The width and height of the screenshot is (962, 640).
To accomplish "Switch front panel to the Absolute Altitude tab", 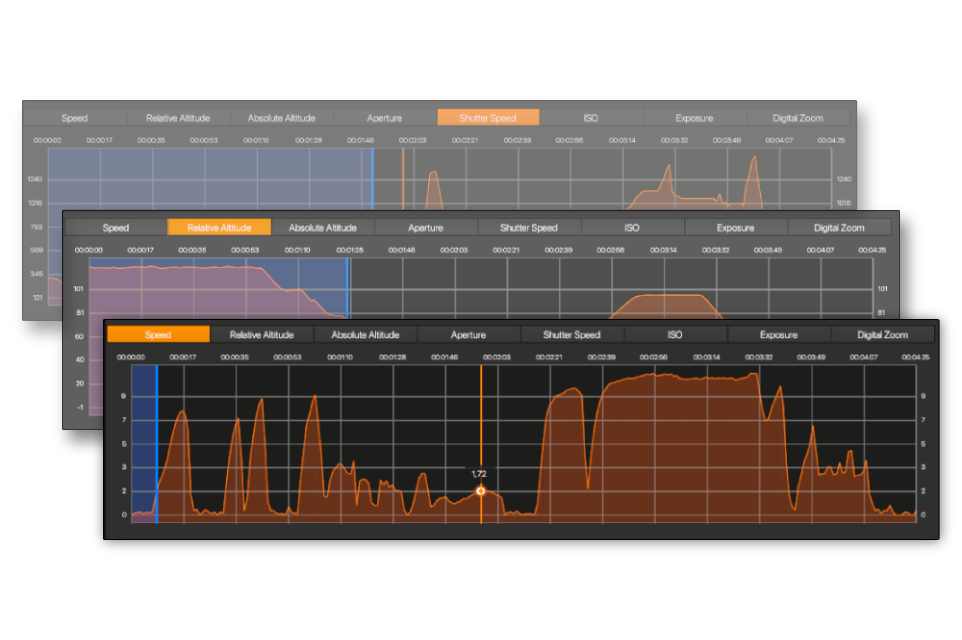I will 365,335.
